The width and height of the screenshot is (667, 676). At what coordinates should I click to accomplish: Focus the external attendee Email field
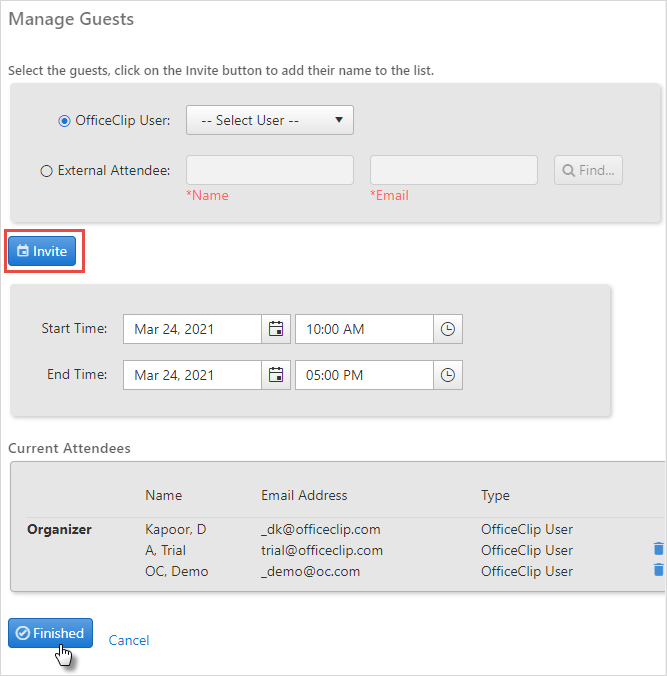(x=454, y=170)
